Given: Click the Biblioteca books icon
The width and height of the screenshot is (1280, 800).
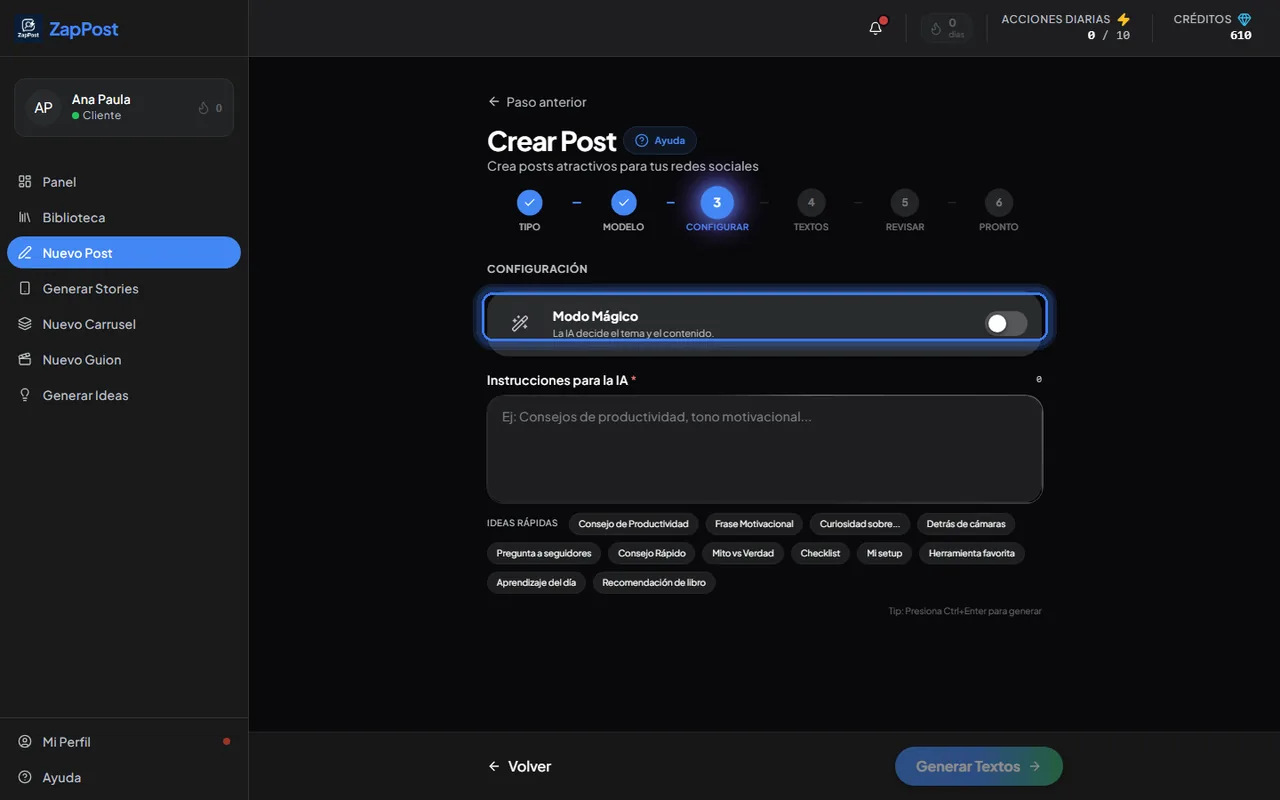Looking at the screenshot, I should point(25,217).
